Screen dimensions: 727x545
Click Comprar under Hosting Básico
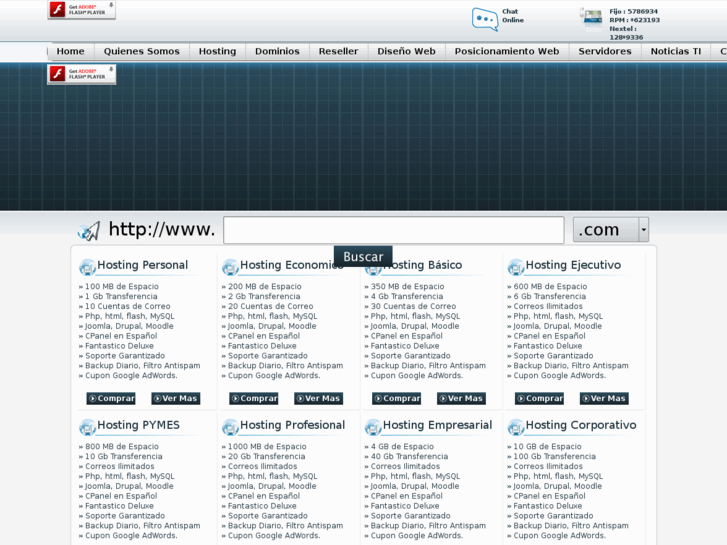tap(396, 398)
